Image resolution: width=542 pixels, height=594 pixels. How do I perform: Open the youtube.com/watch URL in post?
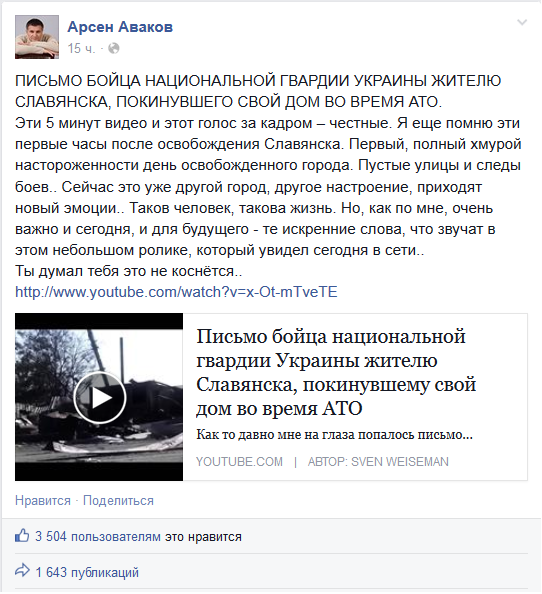(176, 292)
